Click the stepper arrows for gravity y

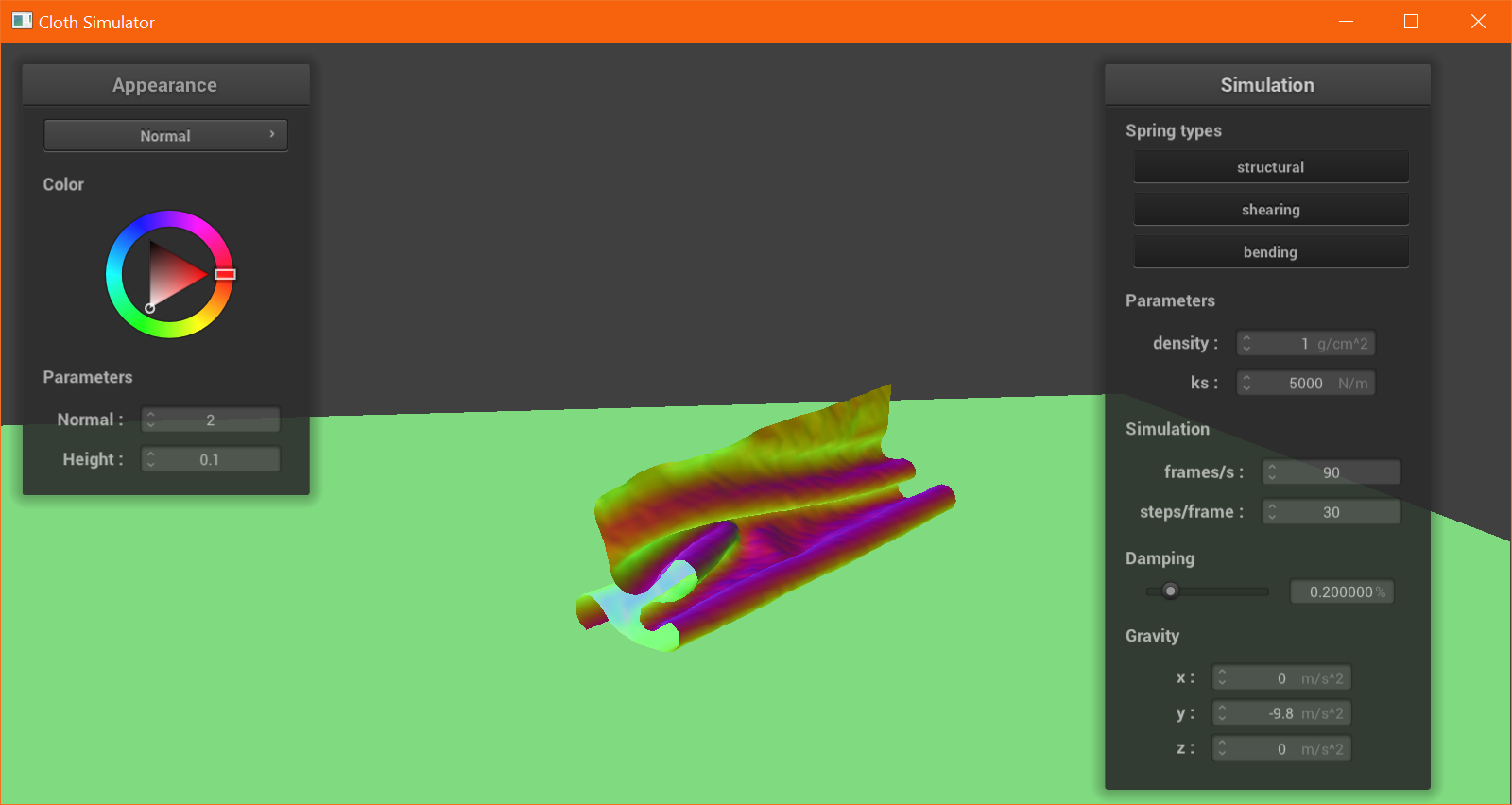click(x=1222, y=713)
